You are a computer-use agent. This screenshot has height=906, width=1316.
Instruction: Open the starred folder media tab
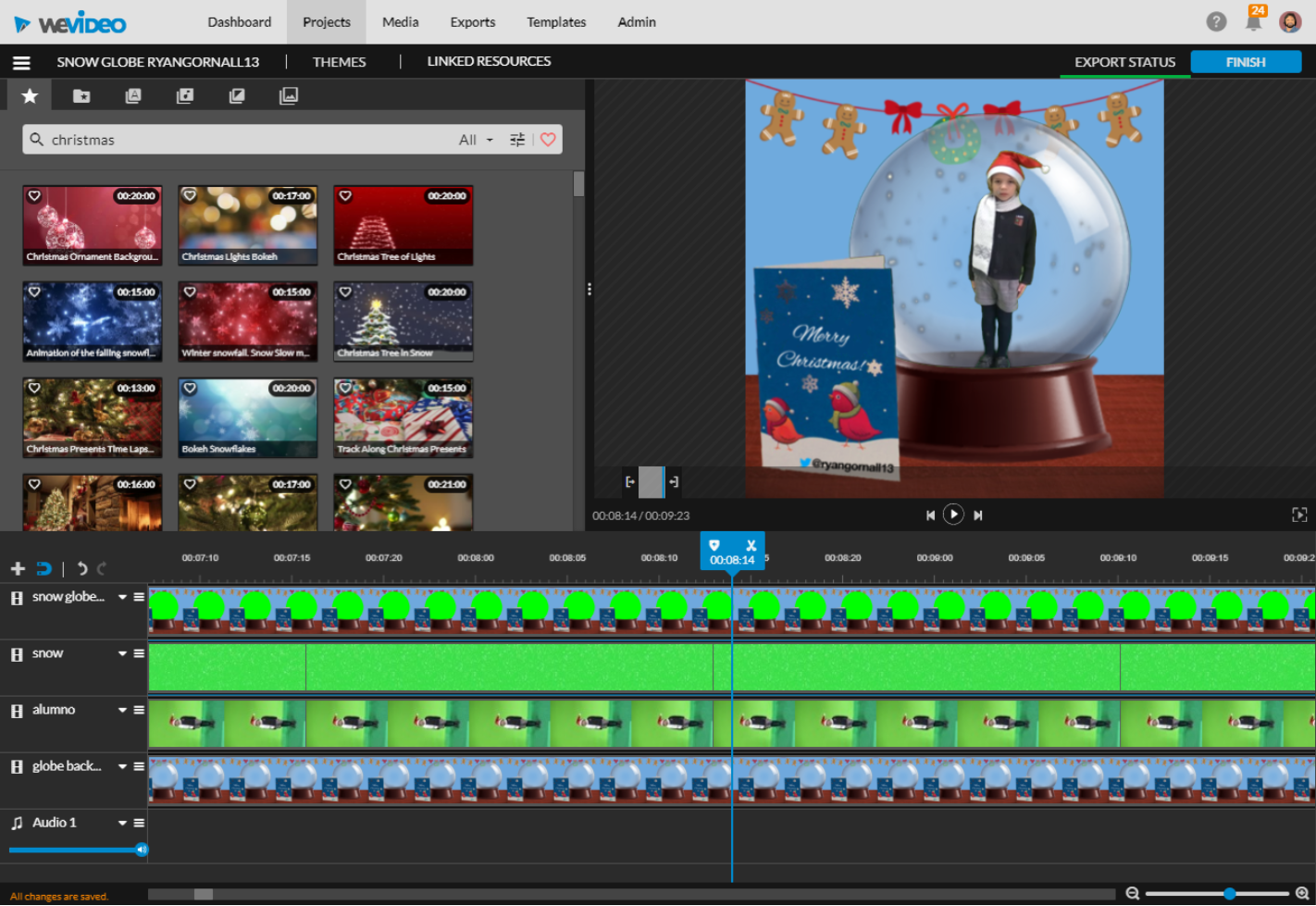tap(81, 96)
